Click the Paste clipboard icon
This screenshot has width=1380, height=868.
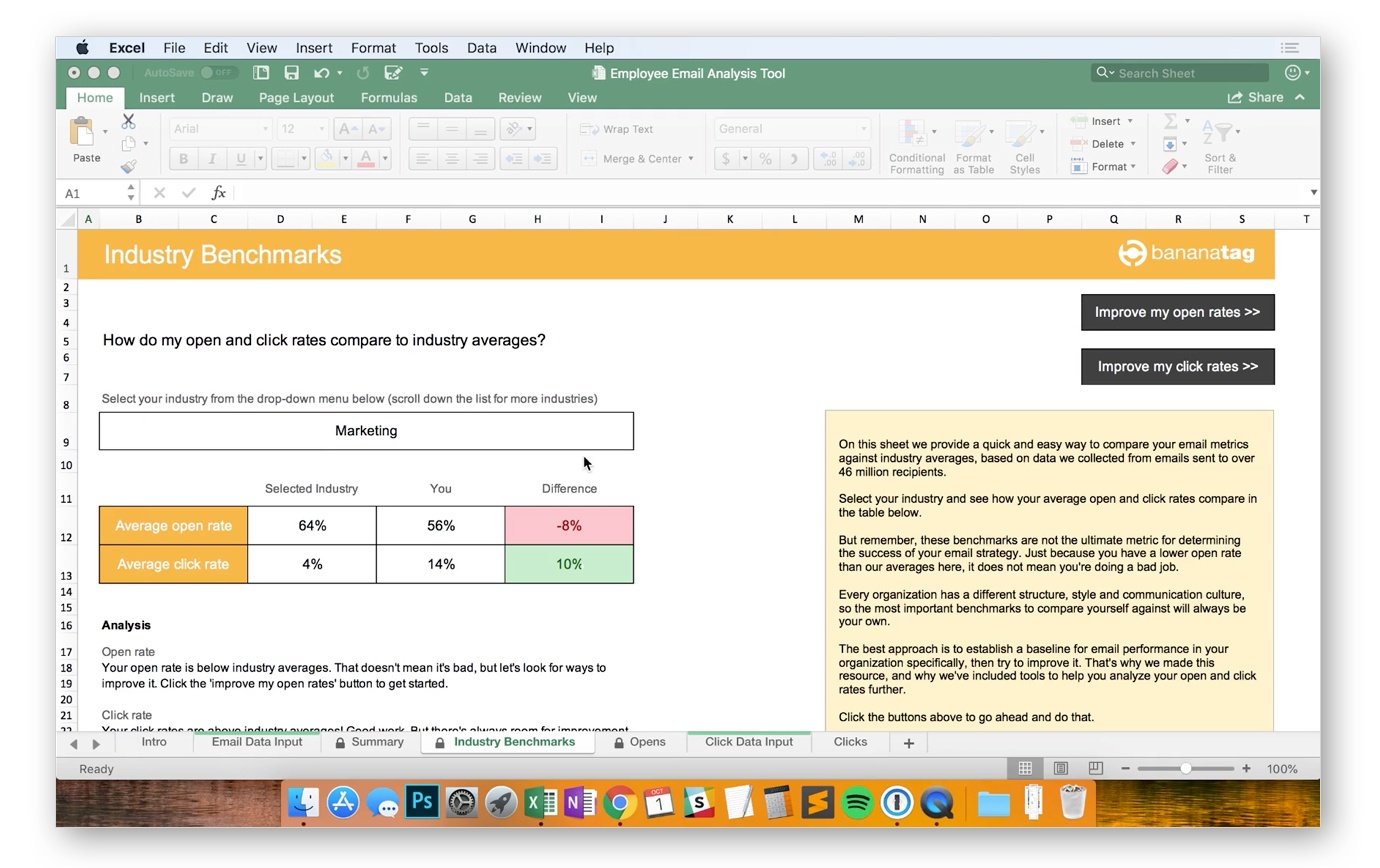click(x=82, y=131)
